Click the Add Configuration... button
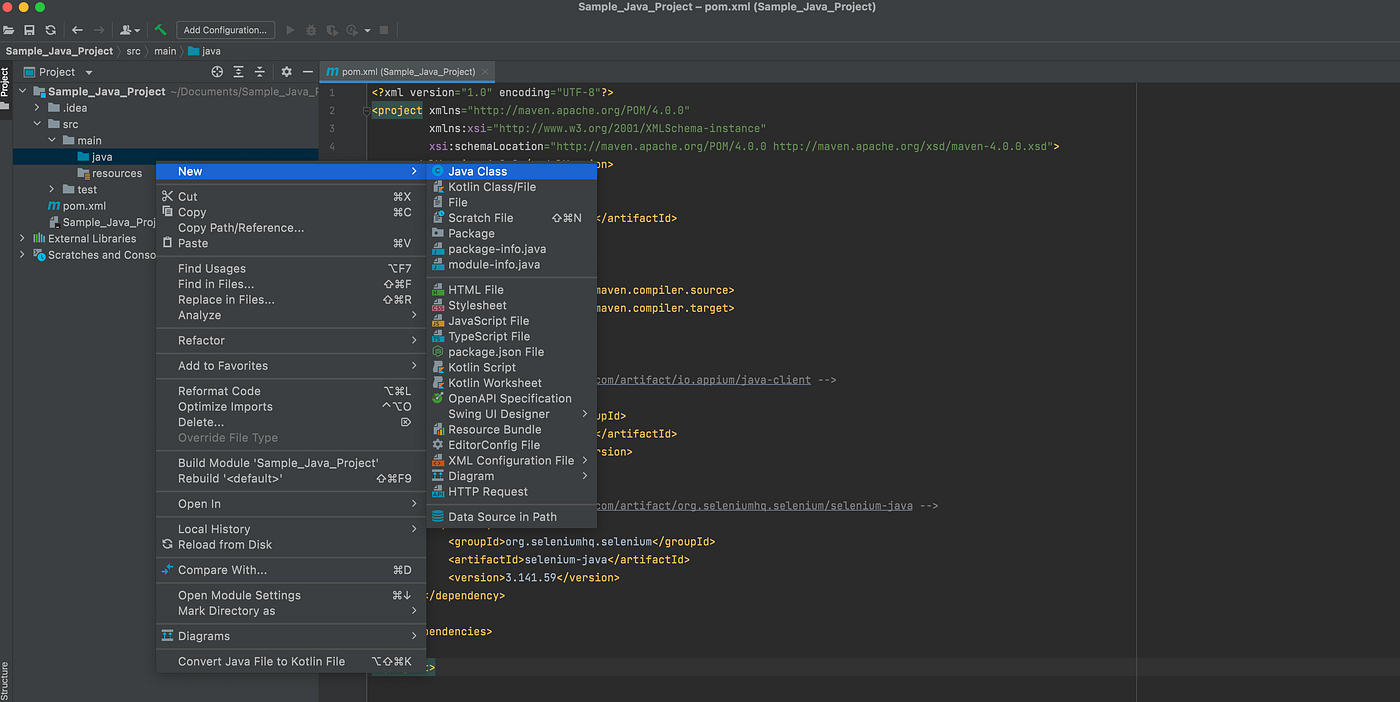This screenshot has height=702, width=1400. [226, 30]
